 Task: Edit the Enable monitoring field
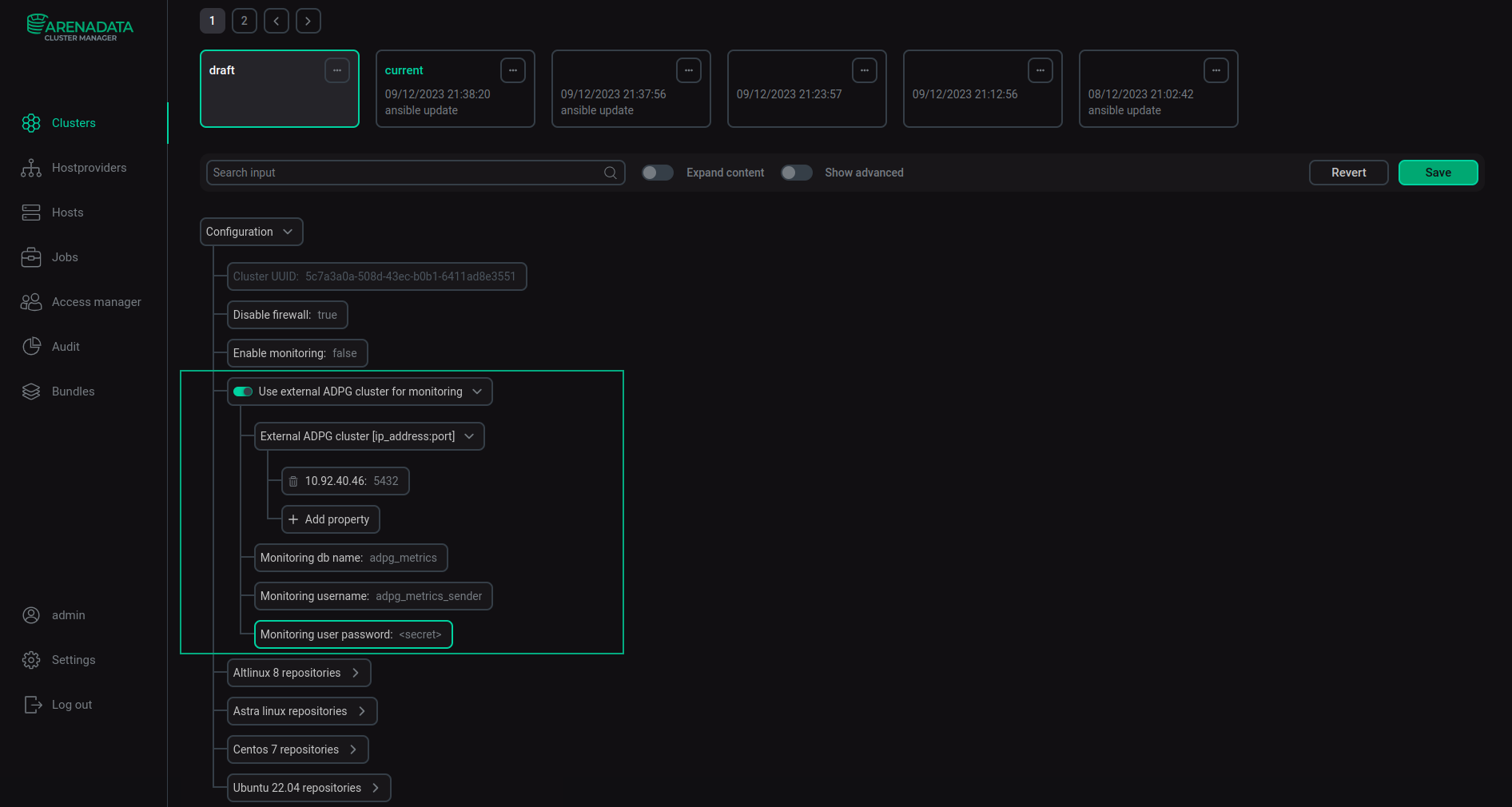click(297, 353)
